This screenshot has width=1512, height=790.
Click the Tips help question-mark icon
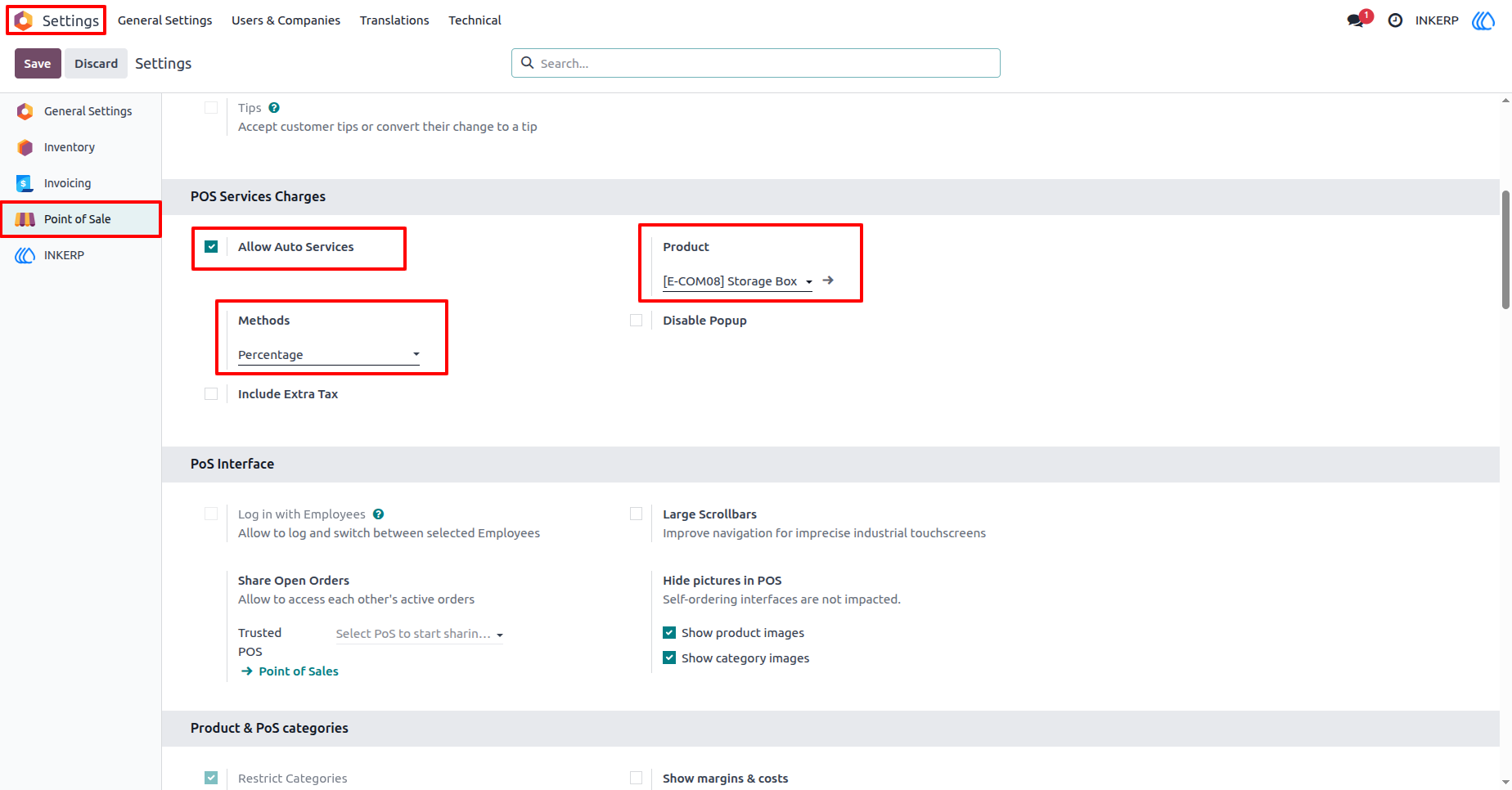coord(274,108)
